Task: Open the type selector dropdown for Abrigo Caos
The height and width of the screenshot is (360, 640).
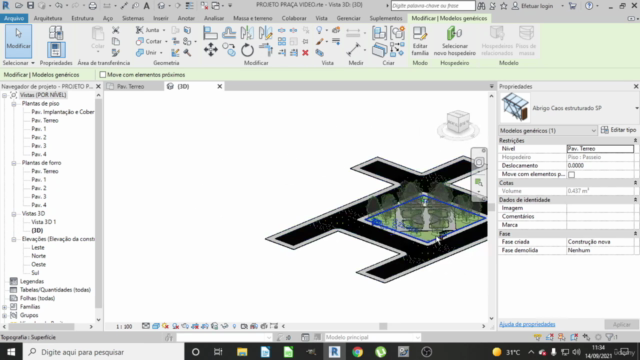Action: point(636,108)
